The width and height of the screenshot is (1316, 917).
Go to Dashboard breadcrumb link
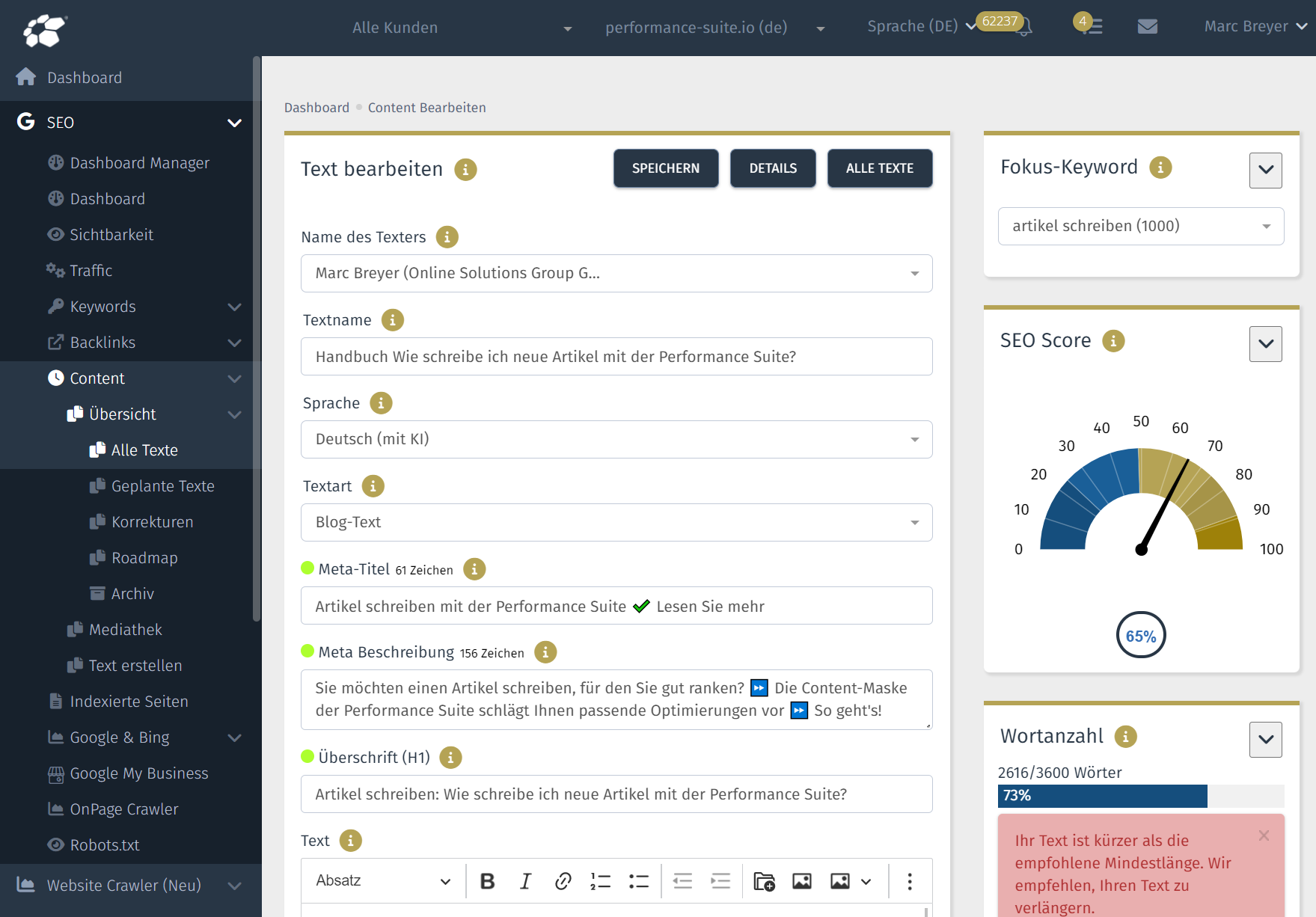point(316,108)
